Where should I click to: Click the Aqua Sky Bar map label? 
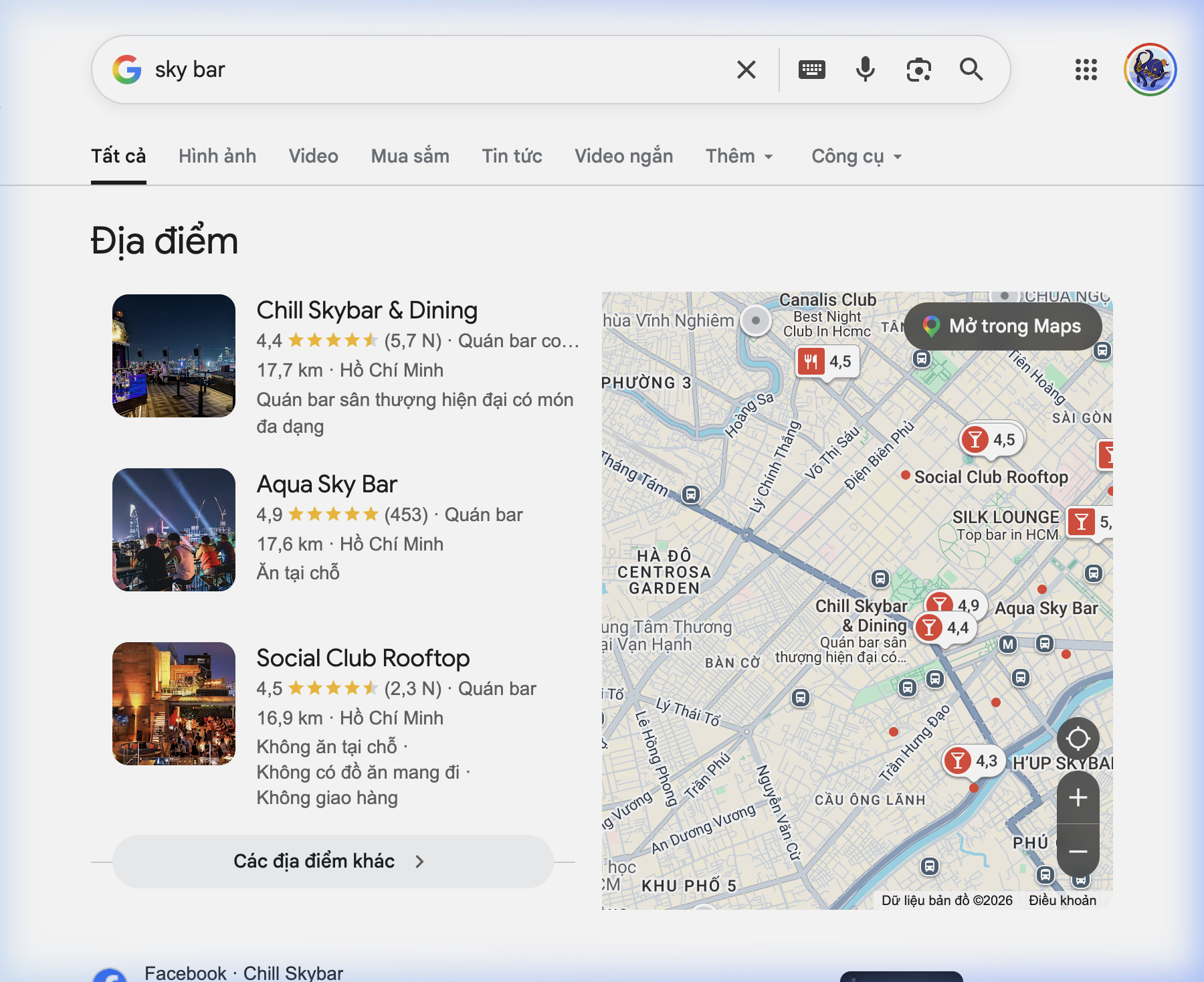pyautogui.click(x=1047, y=608)
